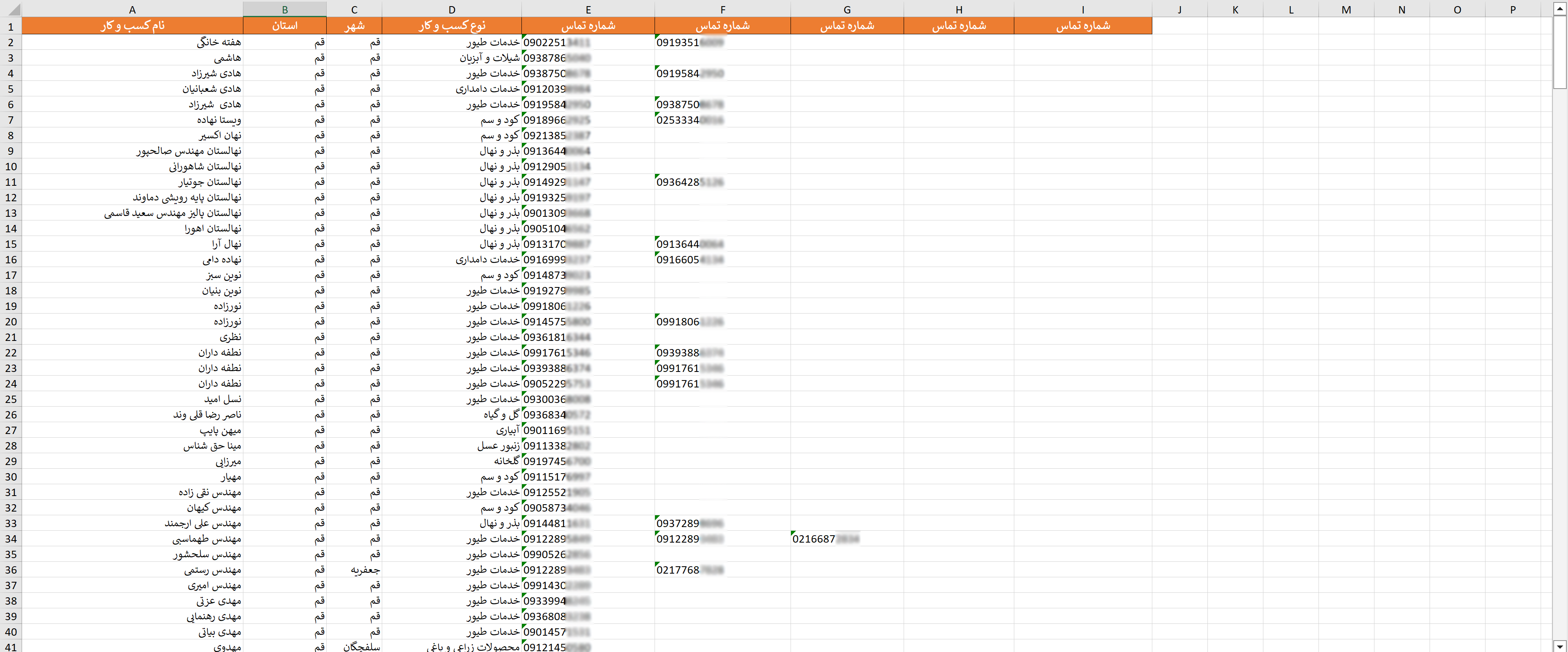The image size is (1568, 652).
Task: Select row 20 header number
Action: pyautogui.click(x=11, y=321)
